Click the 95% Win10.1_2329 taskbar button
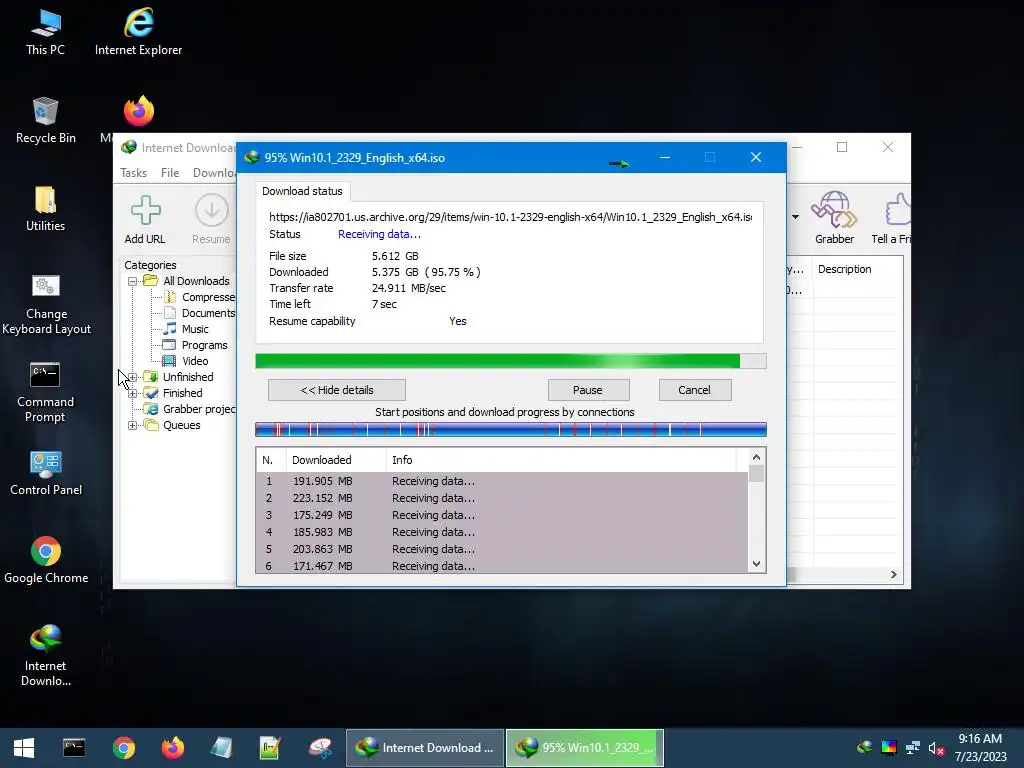 coord(585,748)
